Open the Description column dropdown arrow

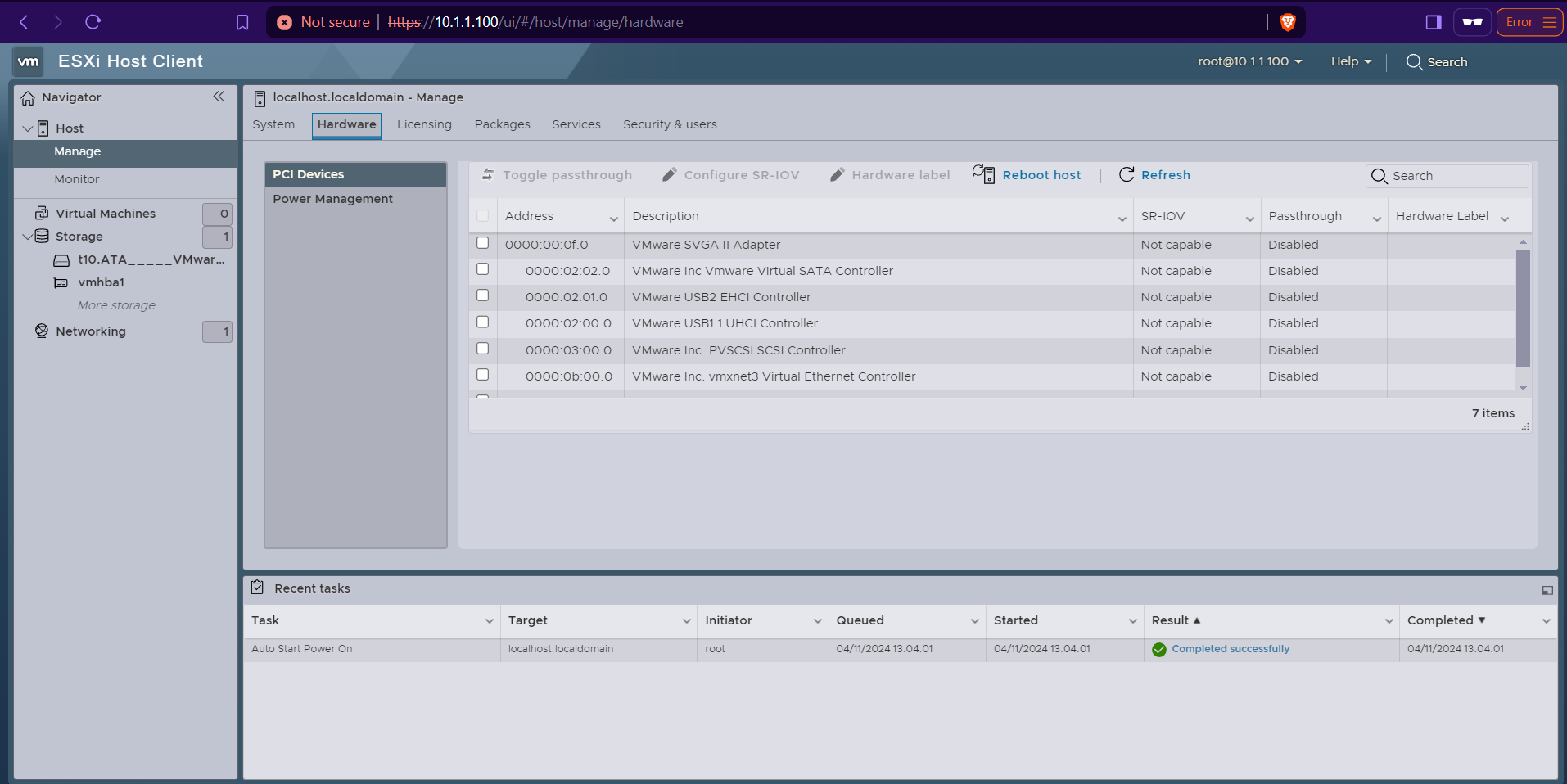(x=1122, y=219)
